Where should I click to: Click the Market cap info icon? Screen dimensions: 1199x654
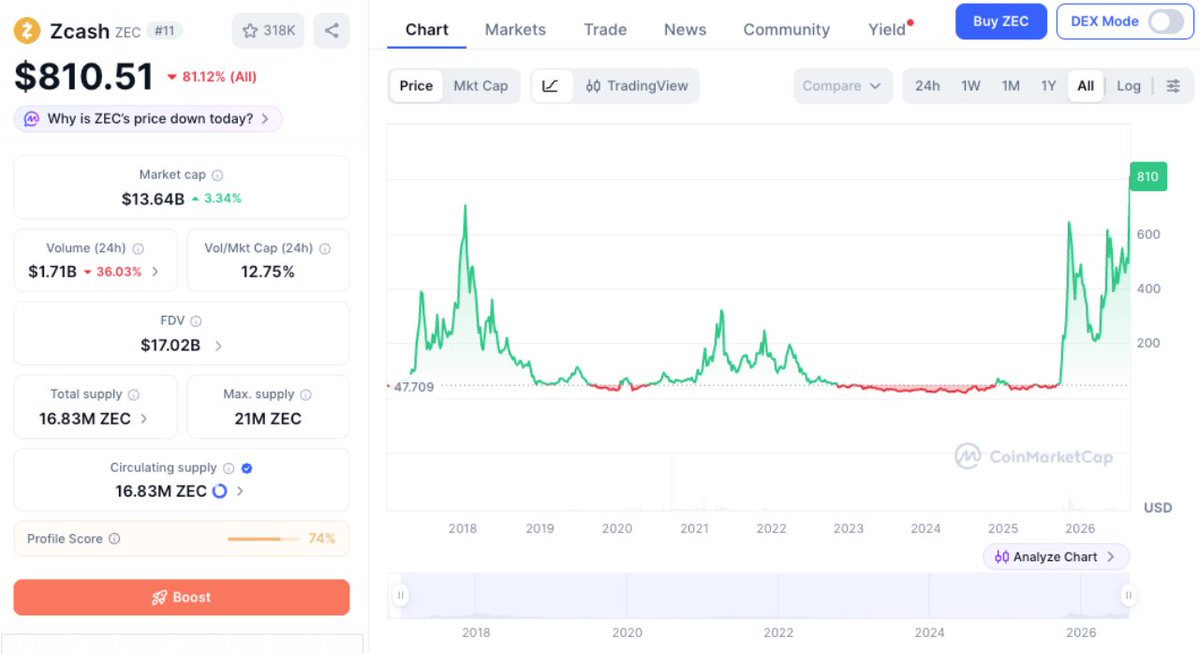click(x=217, y=175)
